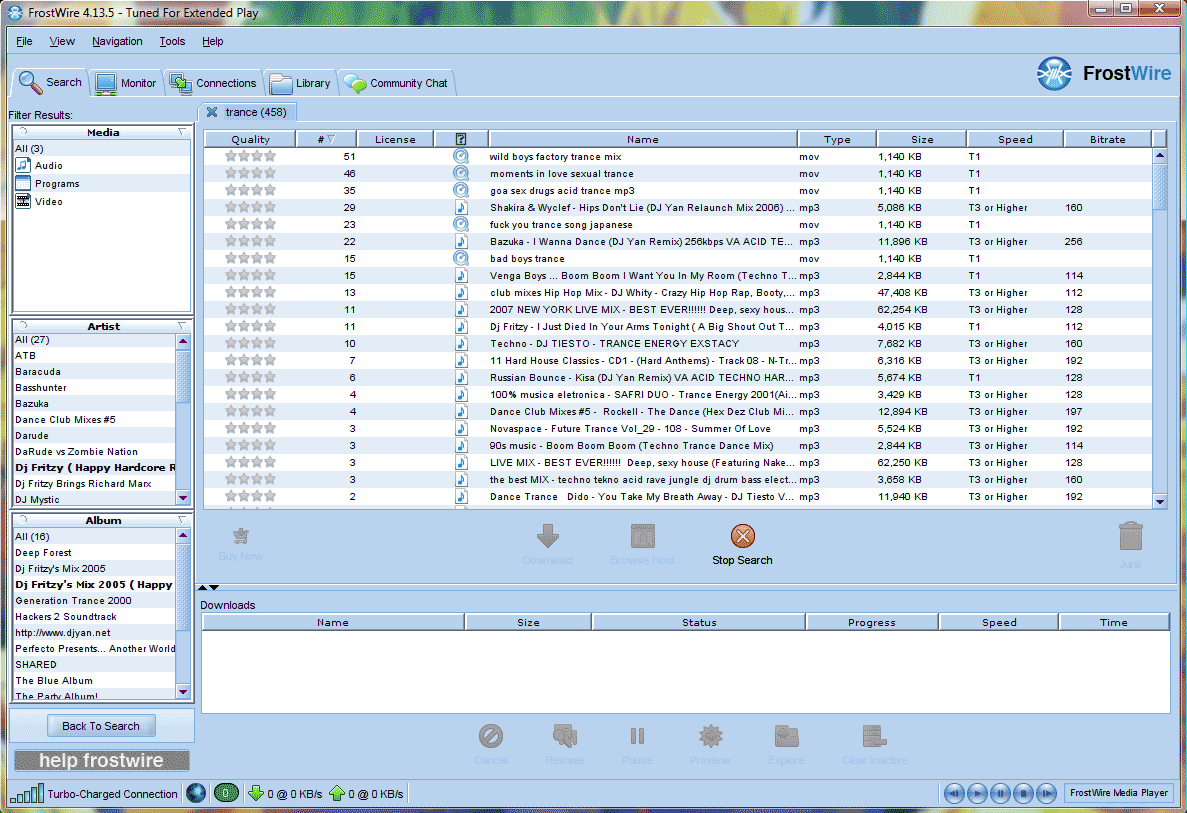Select the Video media filter

(101, 201)
